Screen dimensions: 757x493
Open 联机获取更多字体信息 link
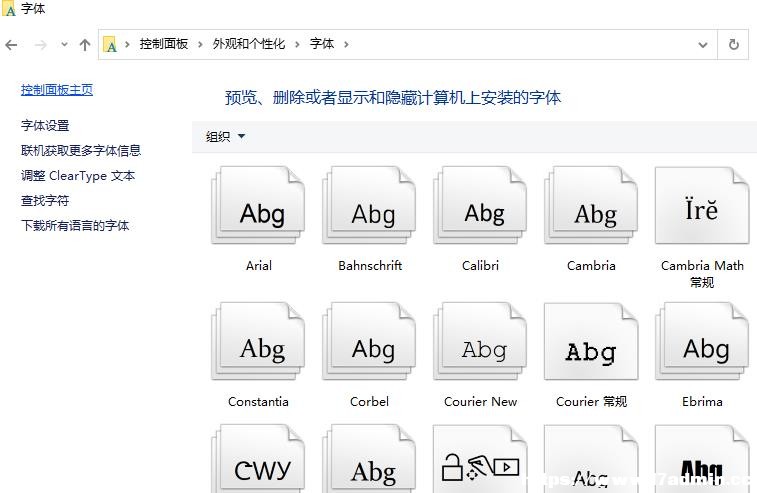81,151
